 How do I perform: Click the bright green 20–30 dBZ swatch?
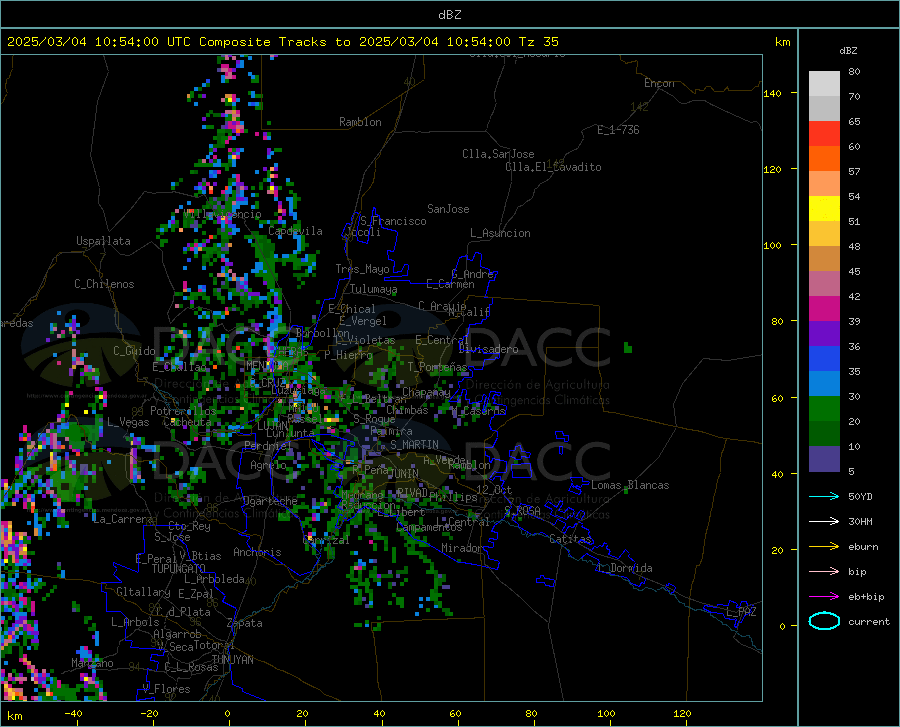click(824, 409)
